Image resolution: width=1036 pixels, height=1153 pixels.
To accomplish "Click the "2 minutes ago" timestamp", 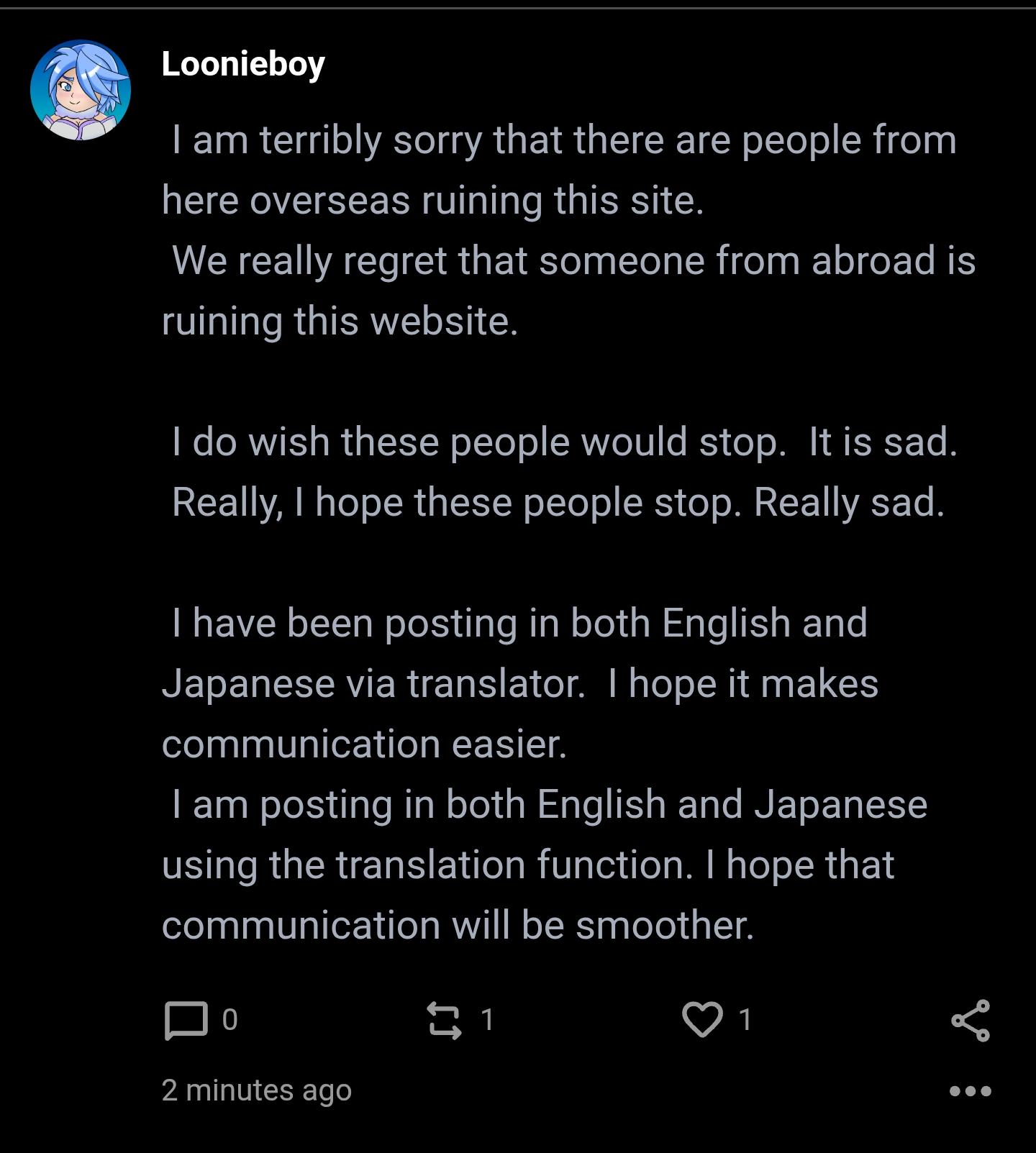I will coord(256,1090).
